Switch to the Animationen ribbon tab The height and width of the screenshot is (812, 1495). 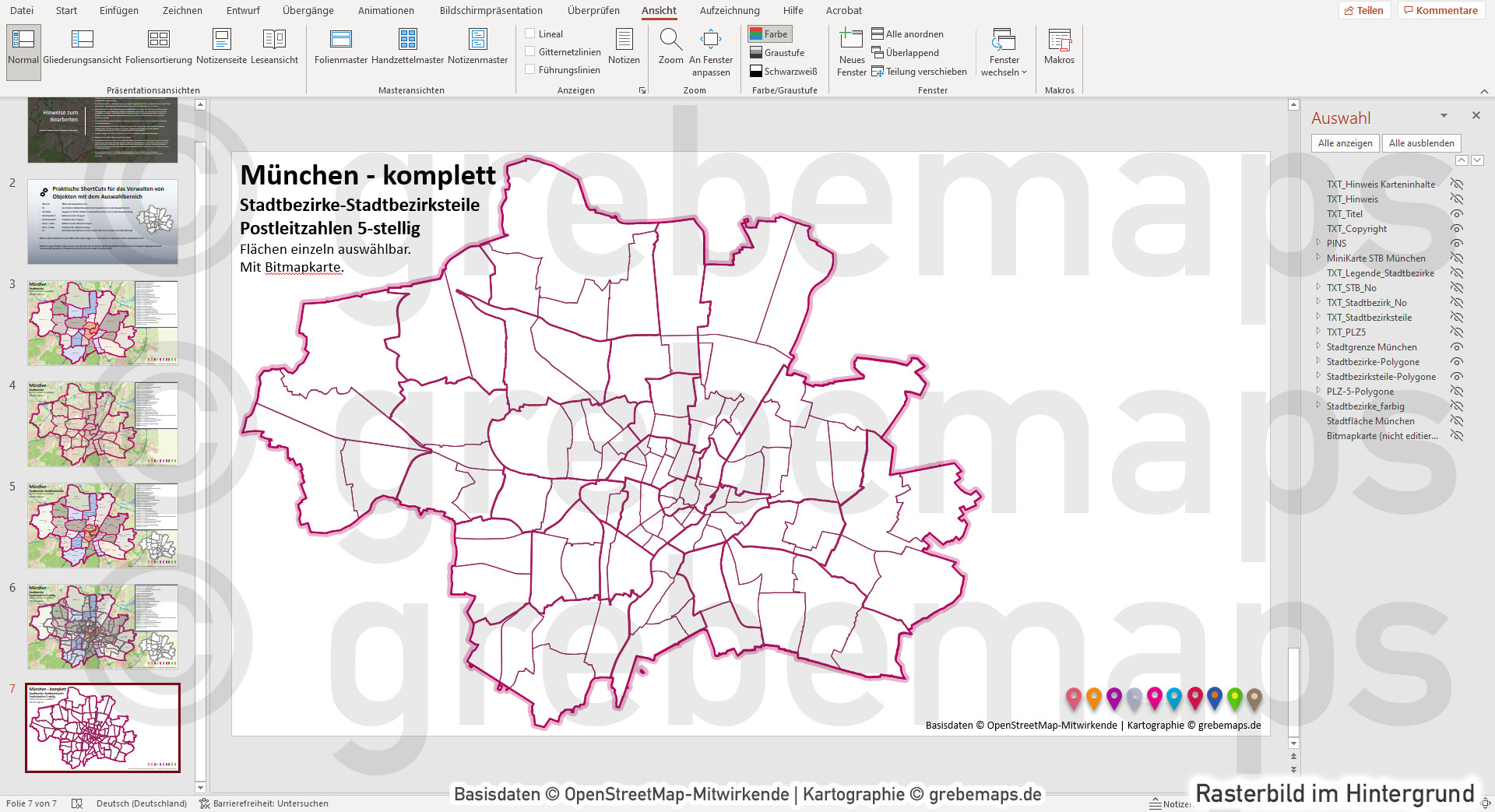point(385,10)
